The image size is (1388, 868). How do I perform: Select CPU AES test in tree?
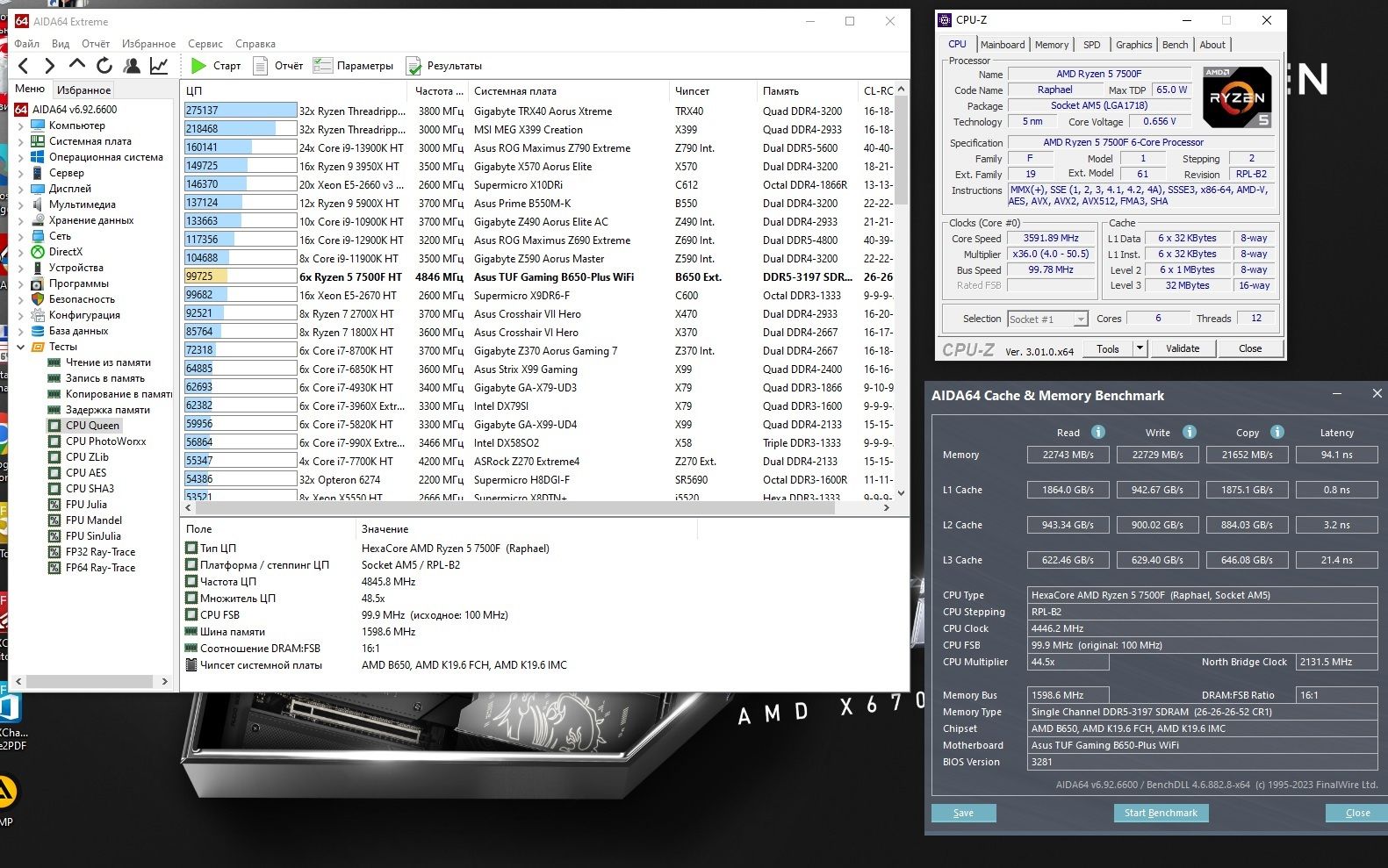86,472
